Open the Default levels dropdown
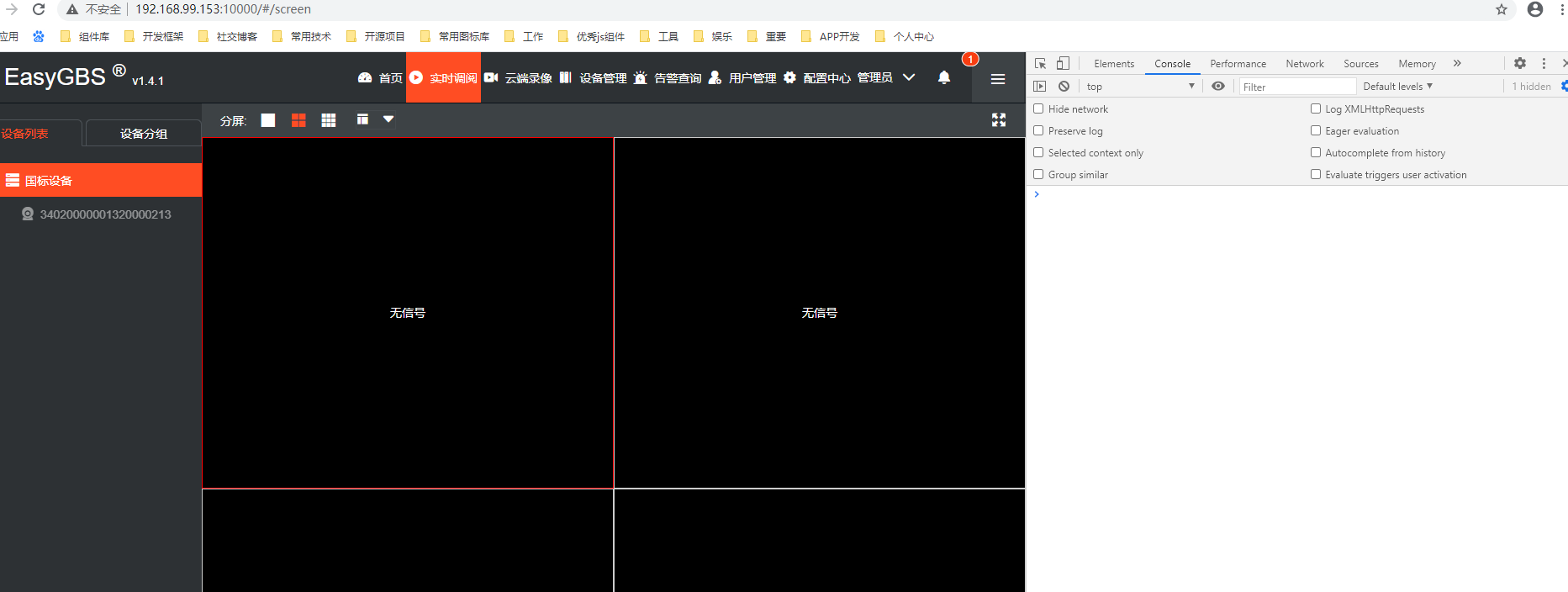1568x592 pixels. 1397,86
